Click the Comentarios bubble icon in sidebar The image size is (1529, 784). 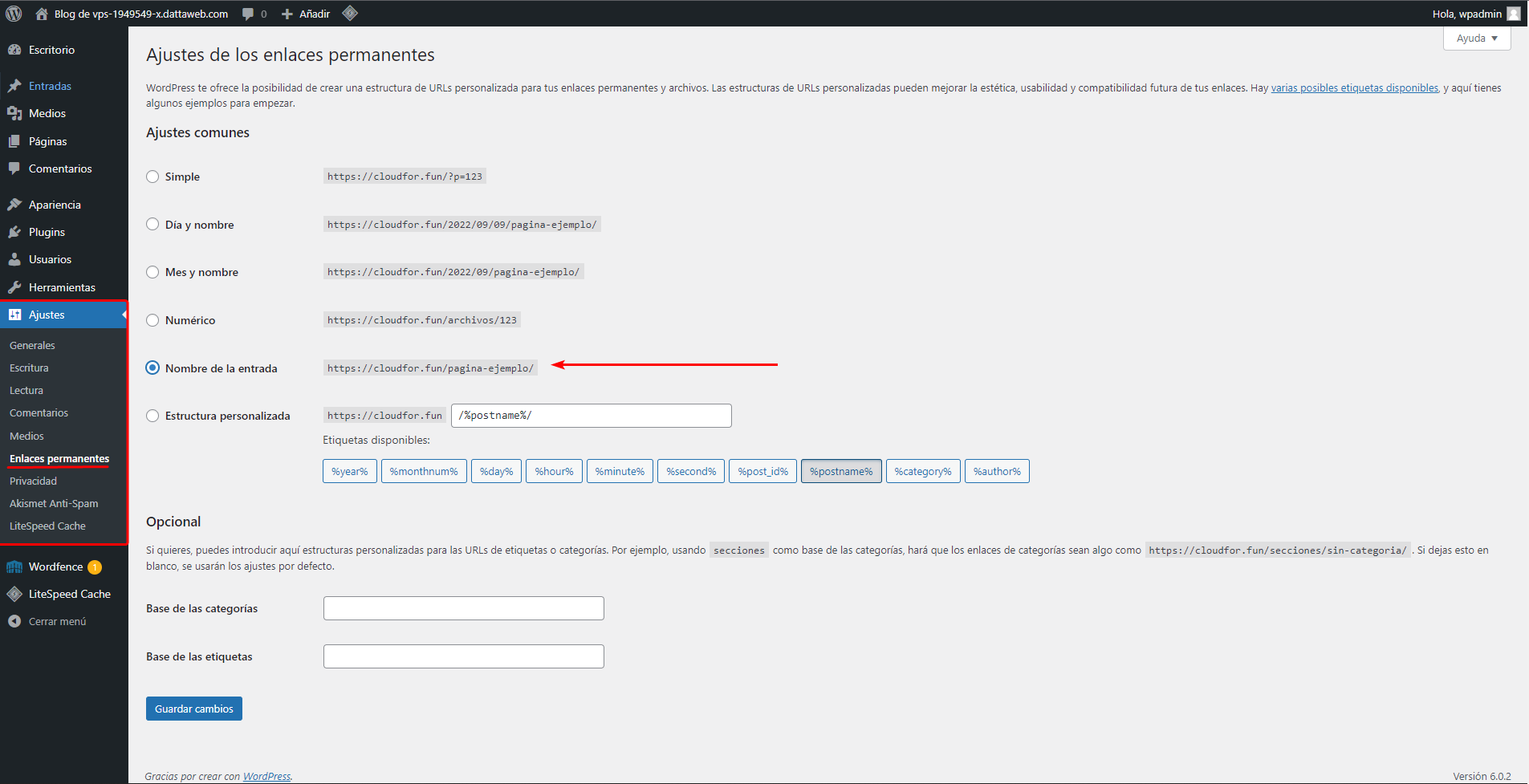pyautogui.click(x=14, y=169)
